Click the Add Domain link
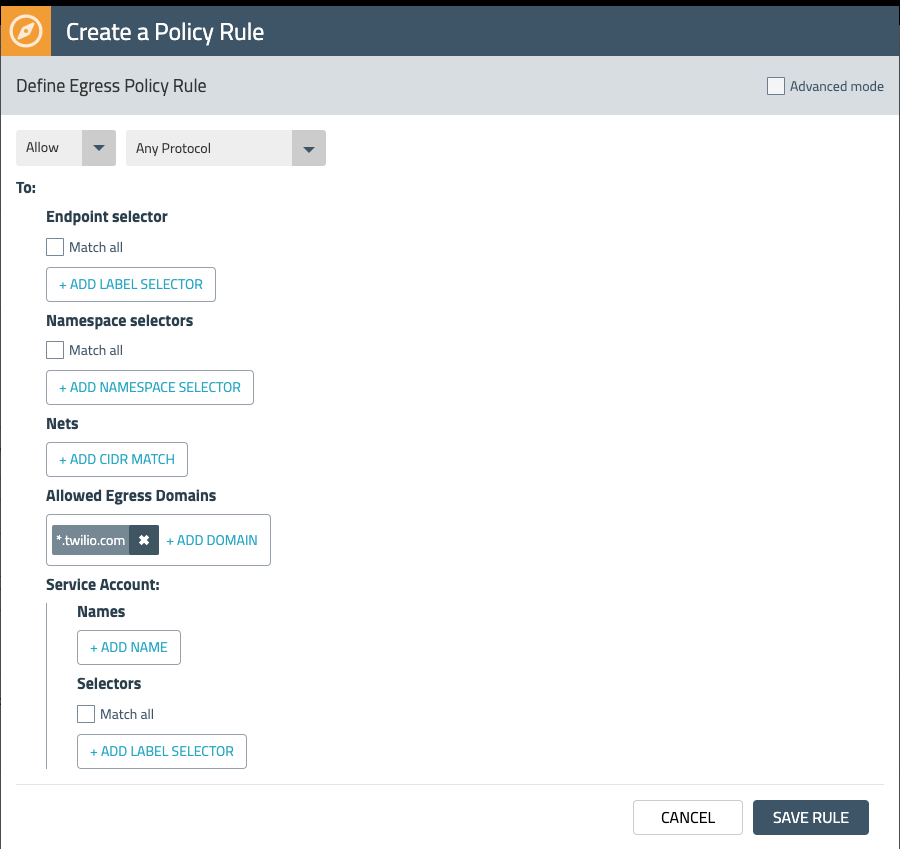 (212, 540)
